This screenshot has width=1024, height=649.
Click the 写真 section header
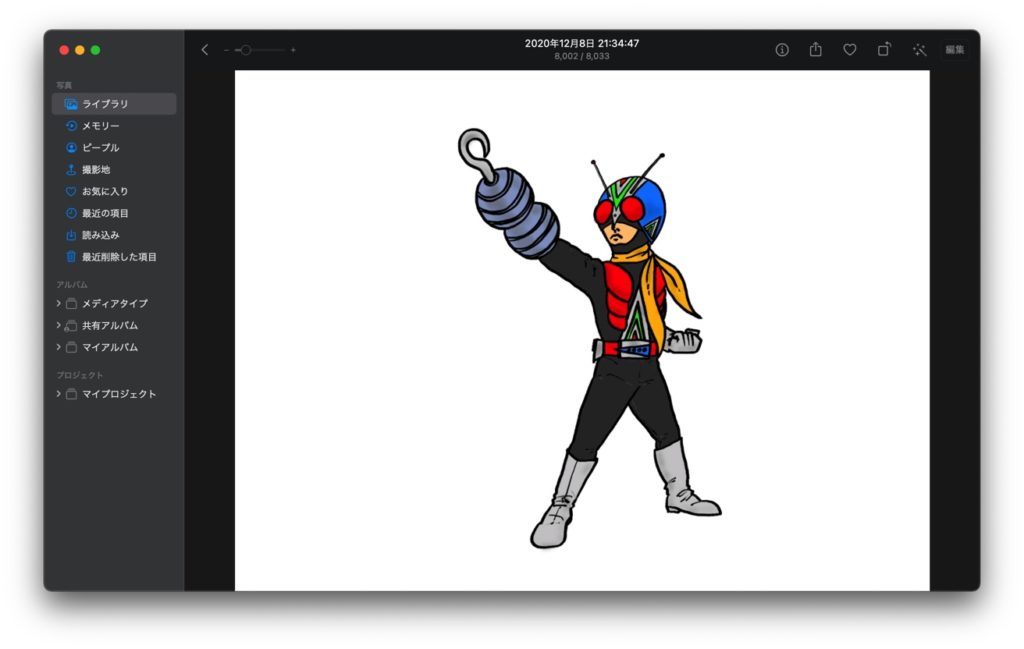click(x=64, y=86)
